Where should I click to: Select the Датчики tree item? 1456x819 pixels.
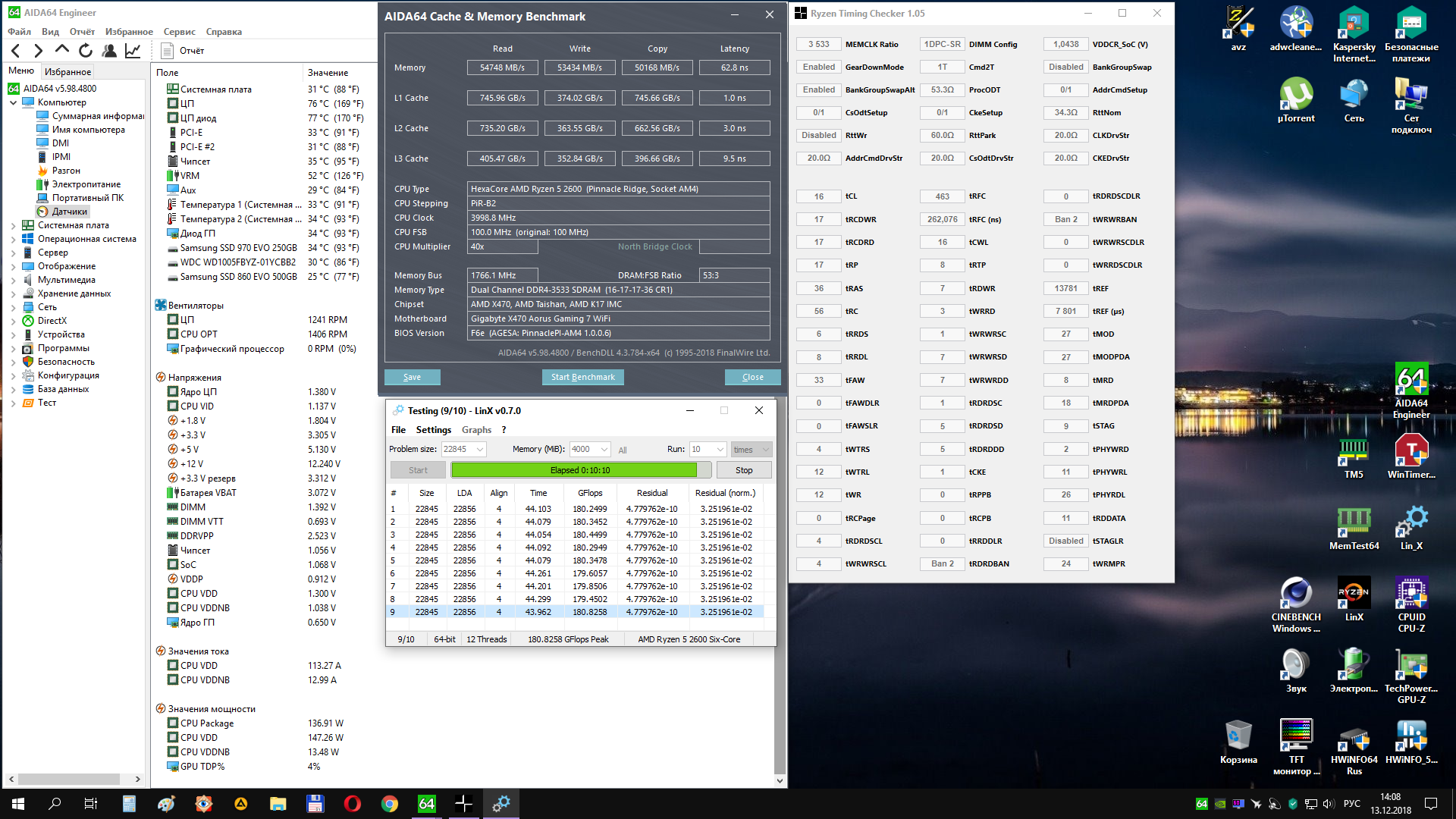(69, 212)
